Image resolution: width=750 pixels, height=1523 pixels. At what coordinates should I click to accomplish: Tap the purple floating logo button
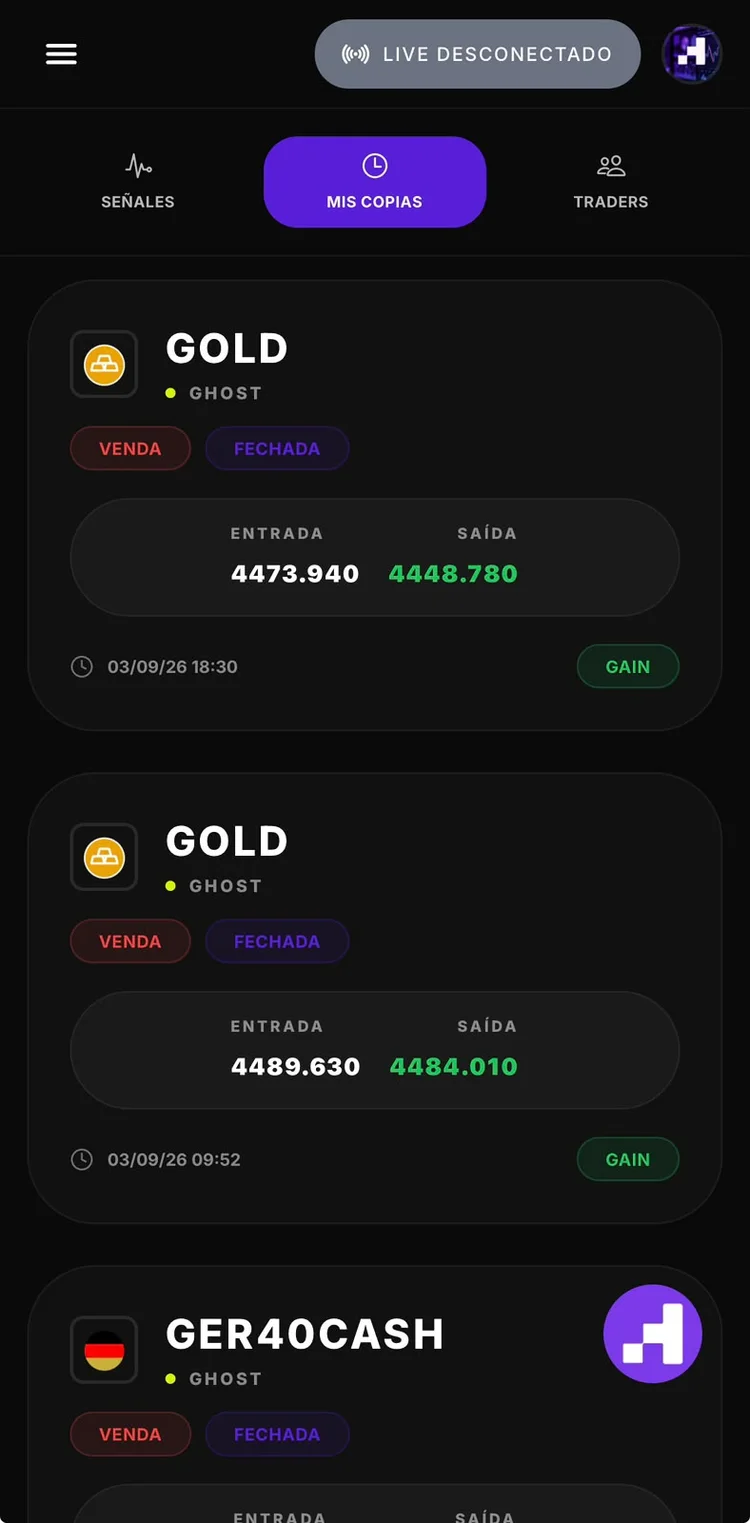click(653, 1334)
